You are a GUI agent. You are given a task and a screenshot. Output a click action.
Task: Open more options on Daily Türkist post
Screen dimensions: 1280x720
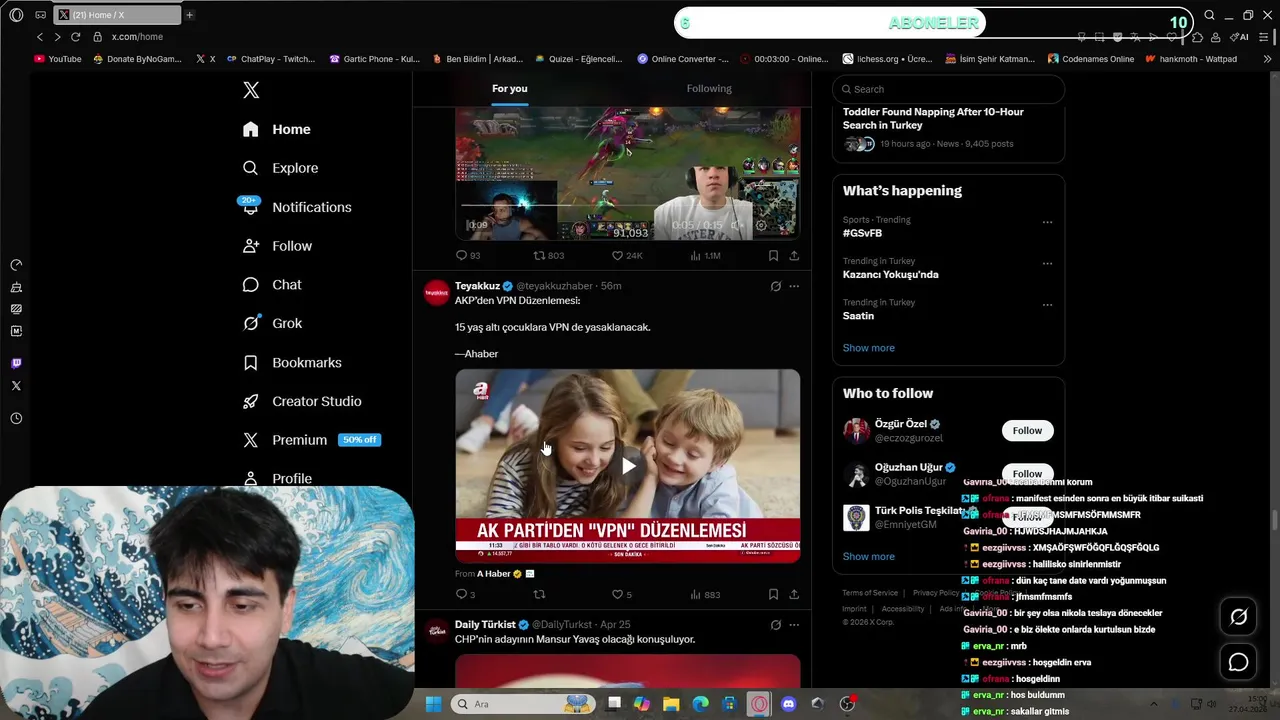[794, 625]
